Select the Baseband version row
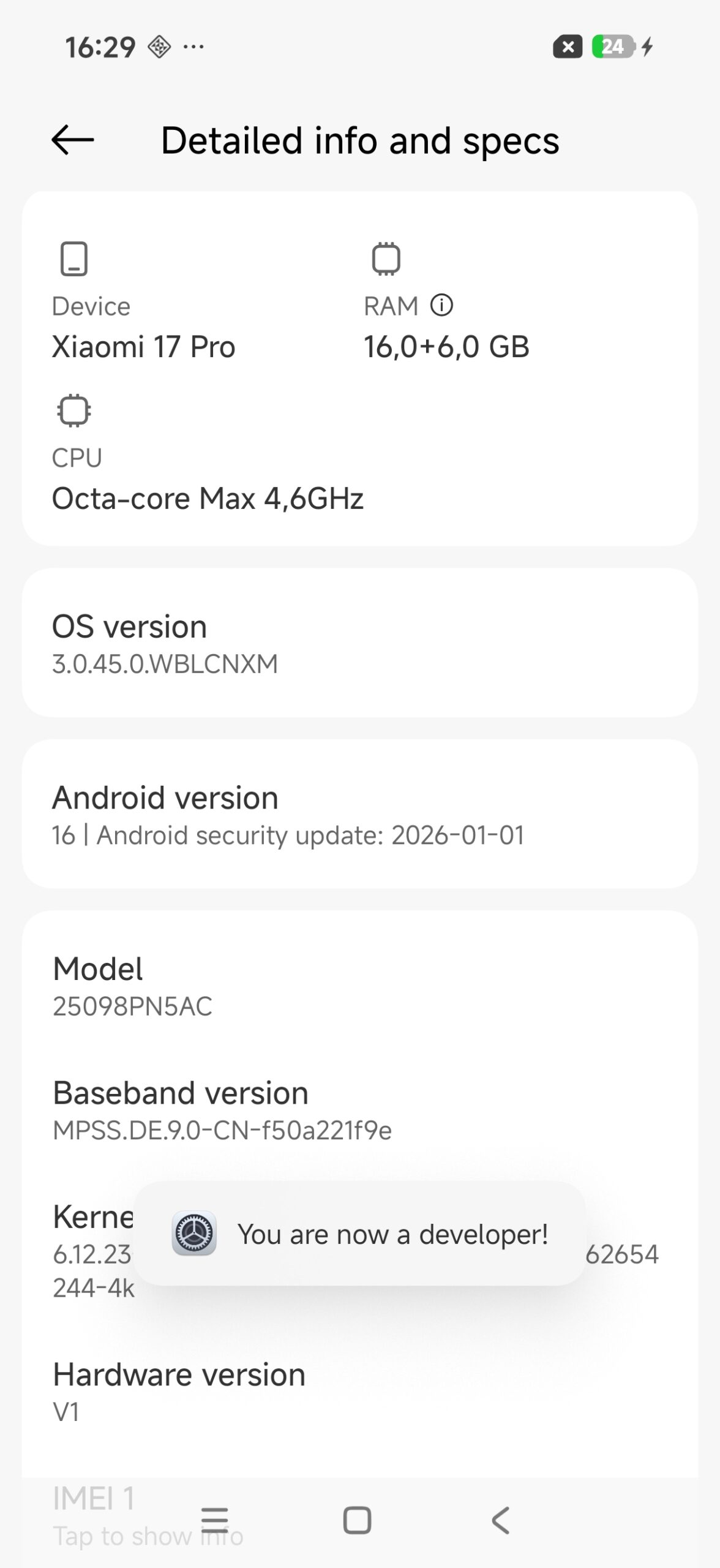 pos(359,1110)
